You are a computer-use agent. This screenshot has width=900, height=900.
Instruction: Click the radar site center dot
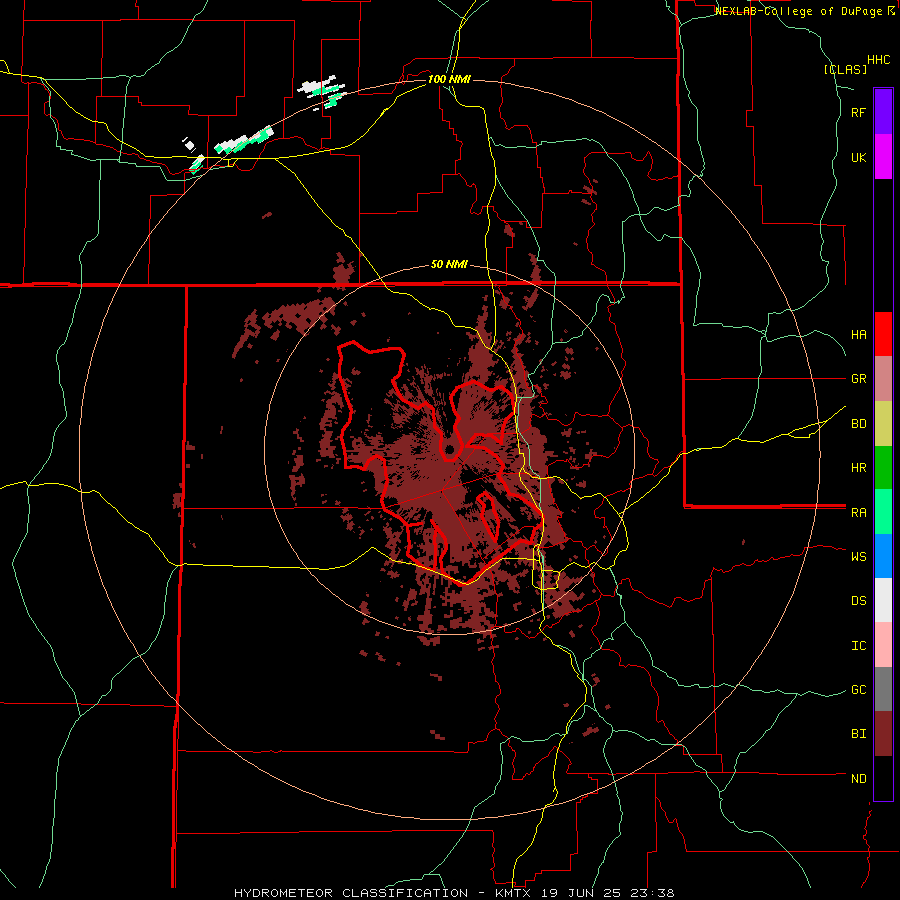tap(449, 449)
